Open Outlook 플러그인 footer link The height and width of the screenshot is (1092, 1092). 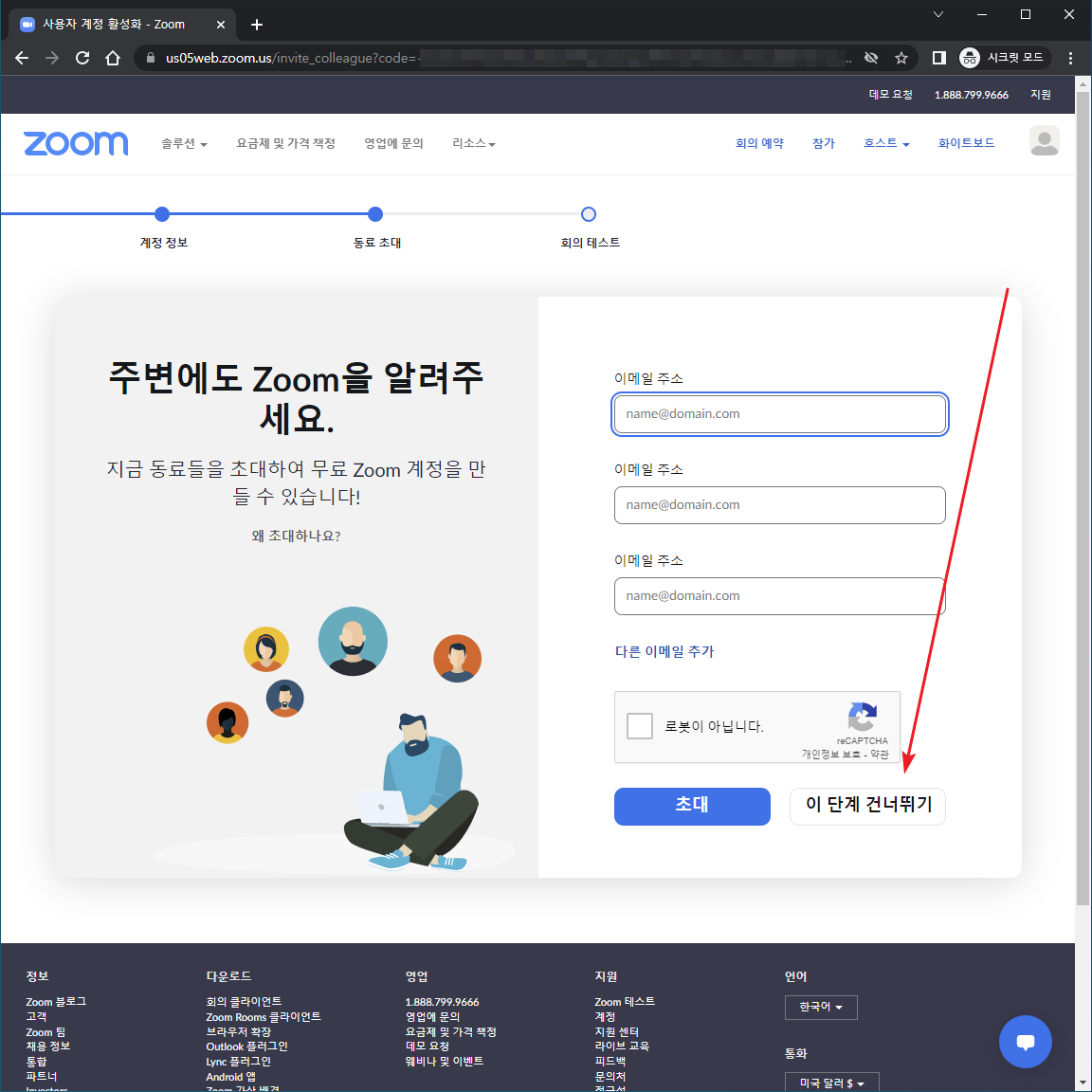coord(246,1046)
